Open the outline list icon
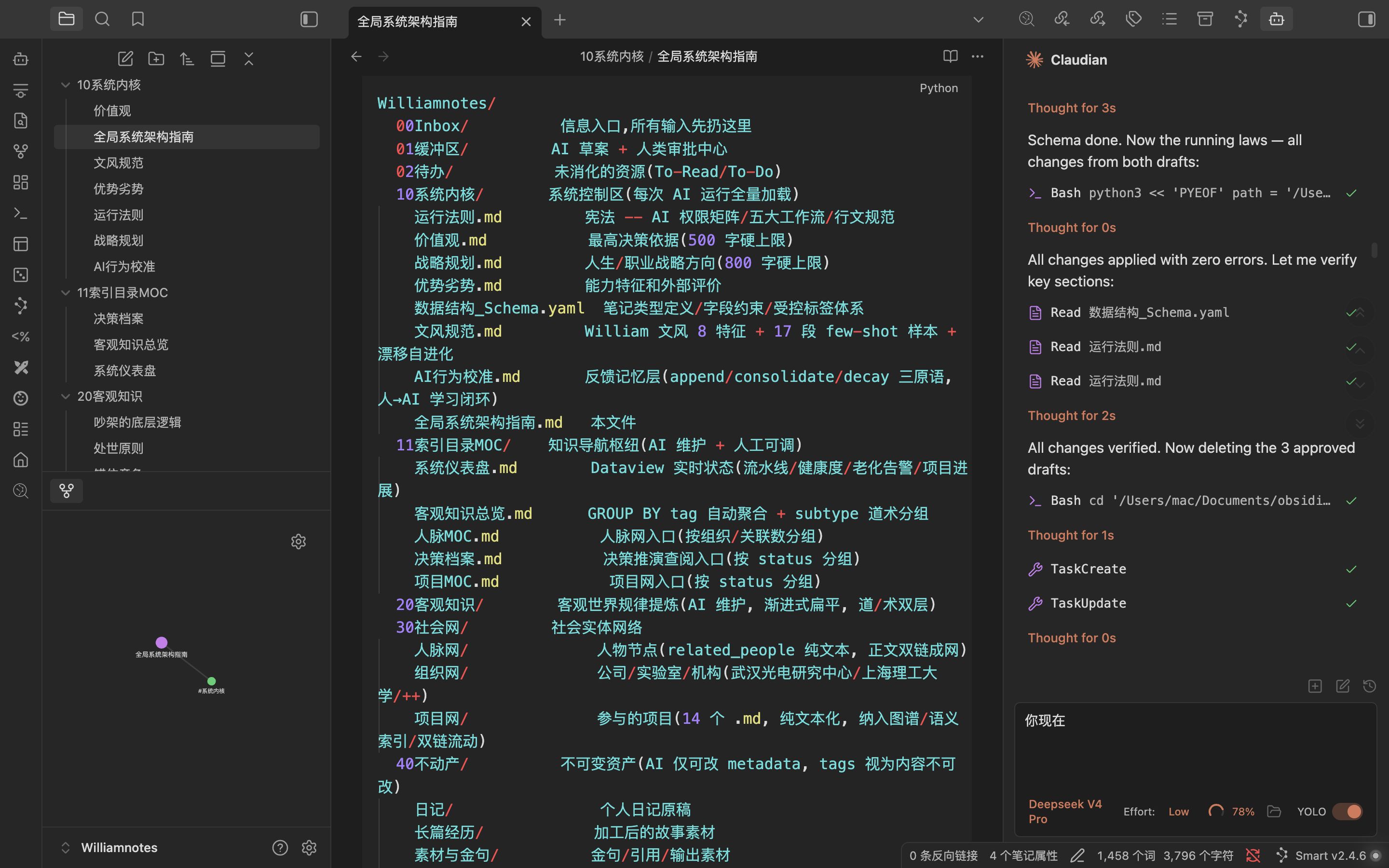This screenshot has height=868, width=1389. point(1169,19)
